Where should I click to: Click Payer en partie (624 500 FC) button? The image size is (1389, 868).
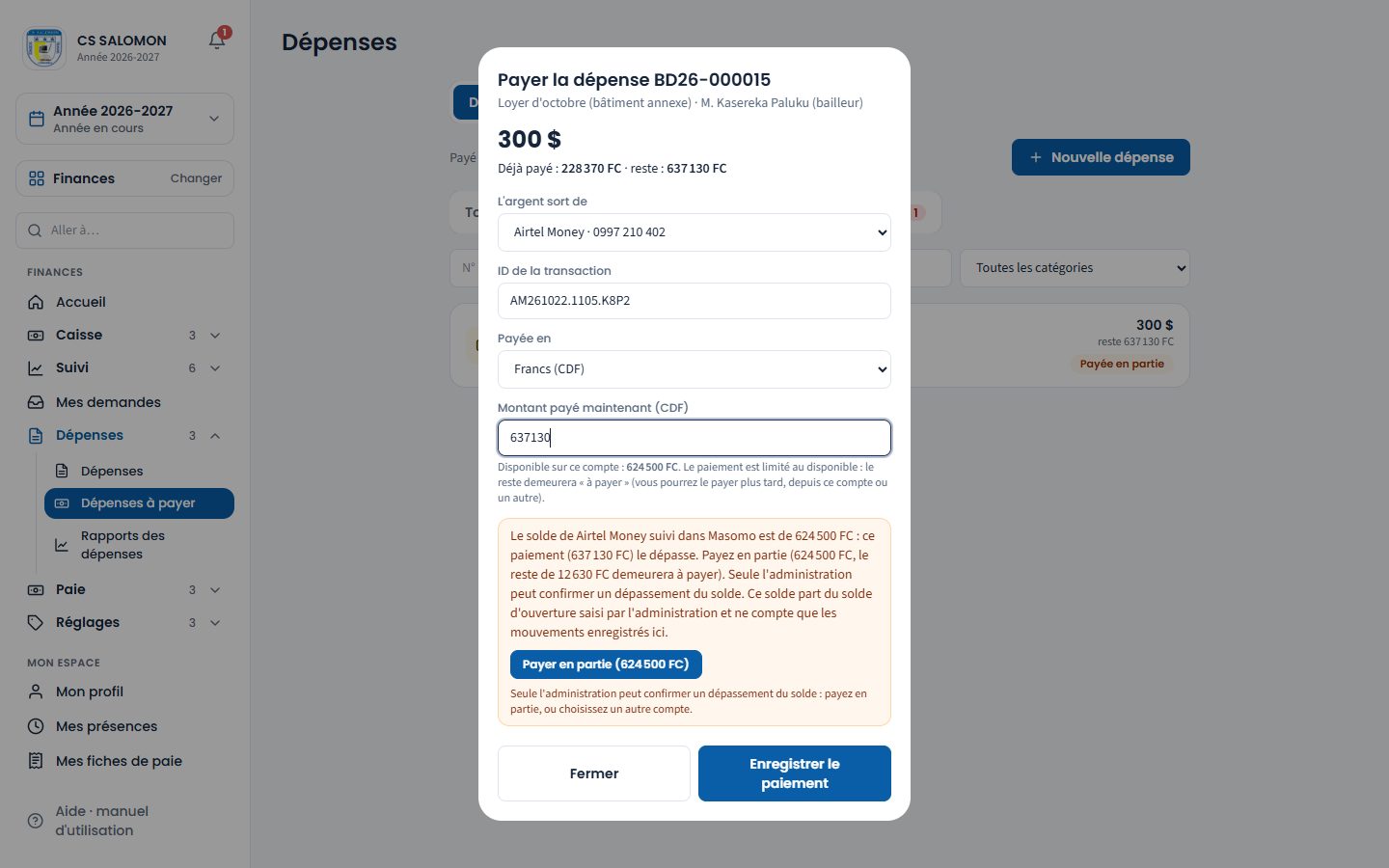click(x=606, y=665)
